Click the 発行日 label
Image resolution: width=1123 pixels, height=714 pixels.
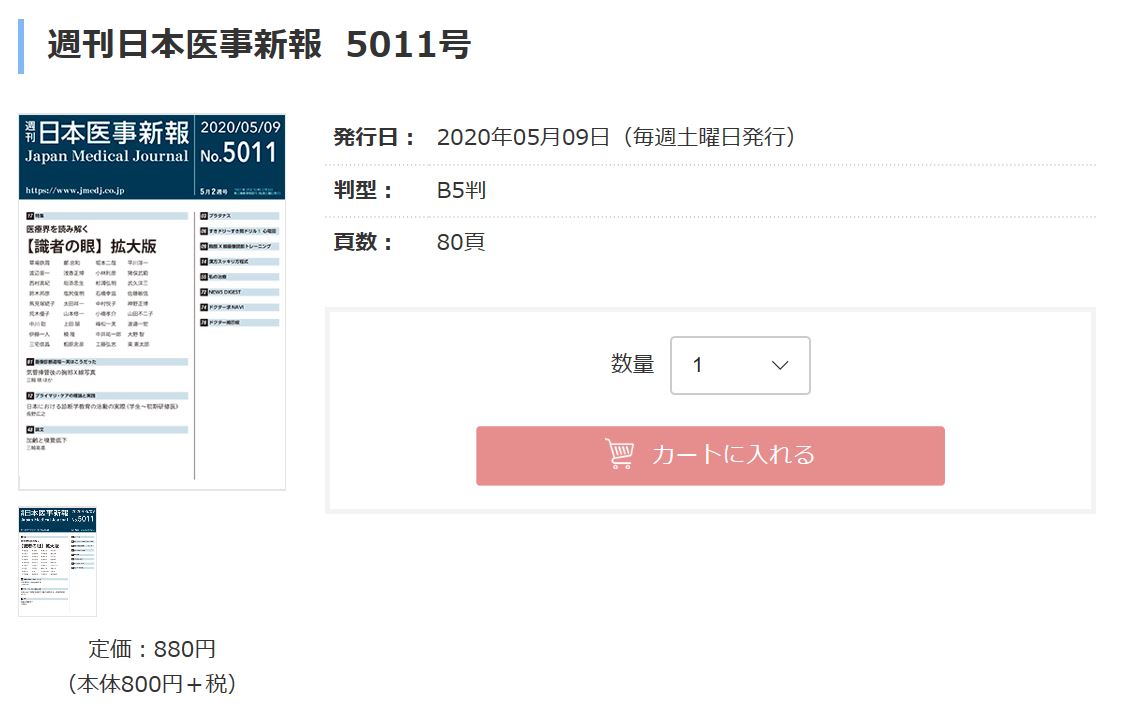click(373, 137)
